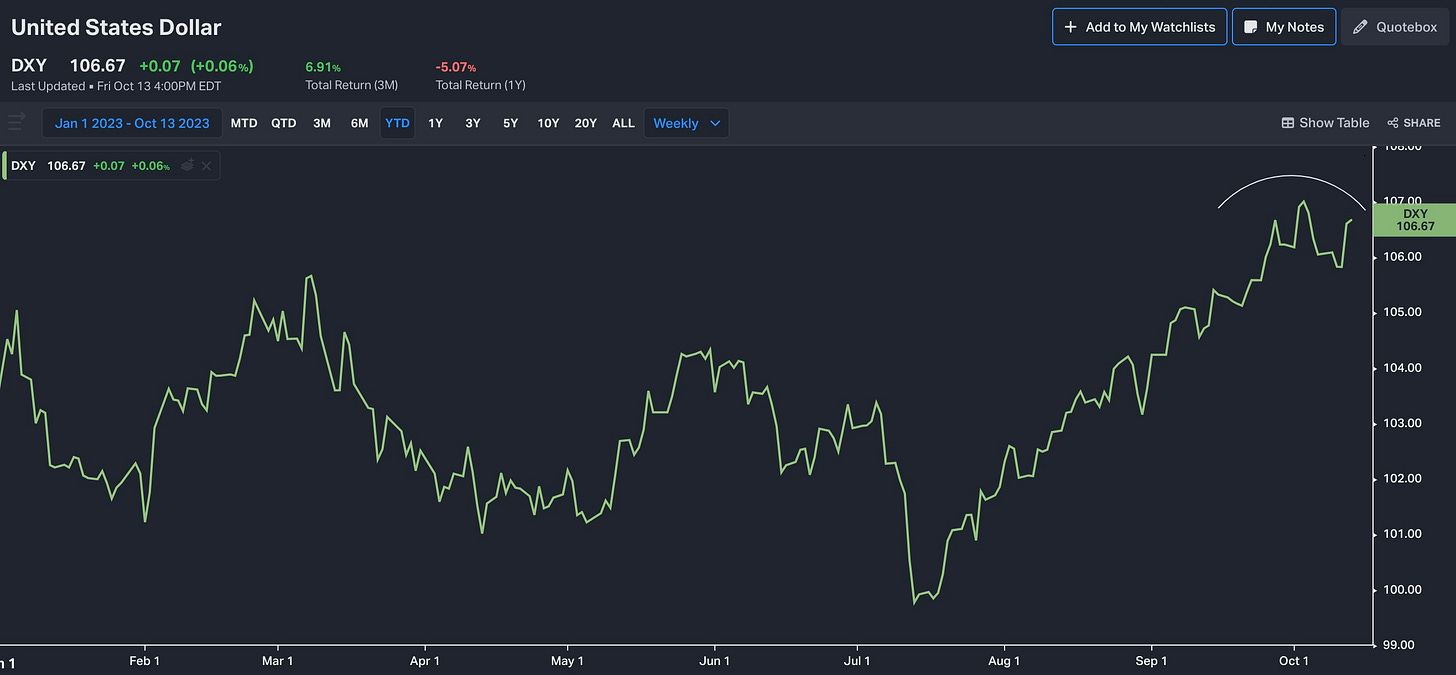
Task: Show the 20Y range
Action: click(x=585, y=123)
